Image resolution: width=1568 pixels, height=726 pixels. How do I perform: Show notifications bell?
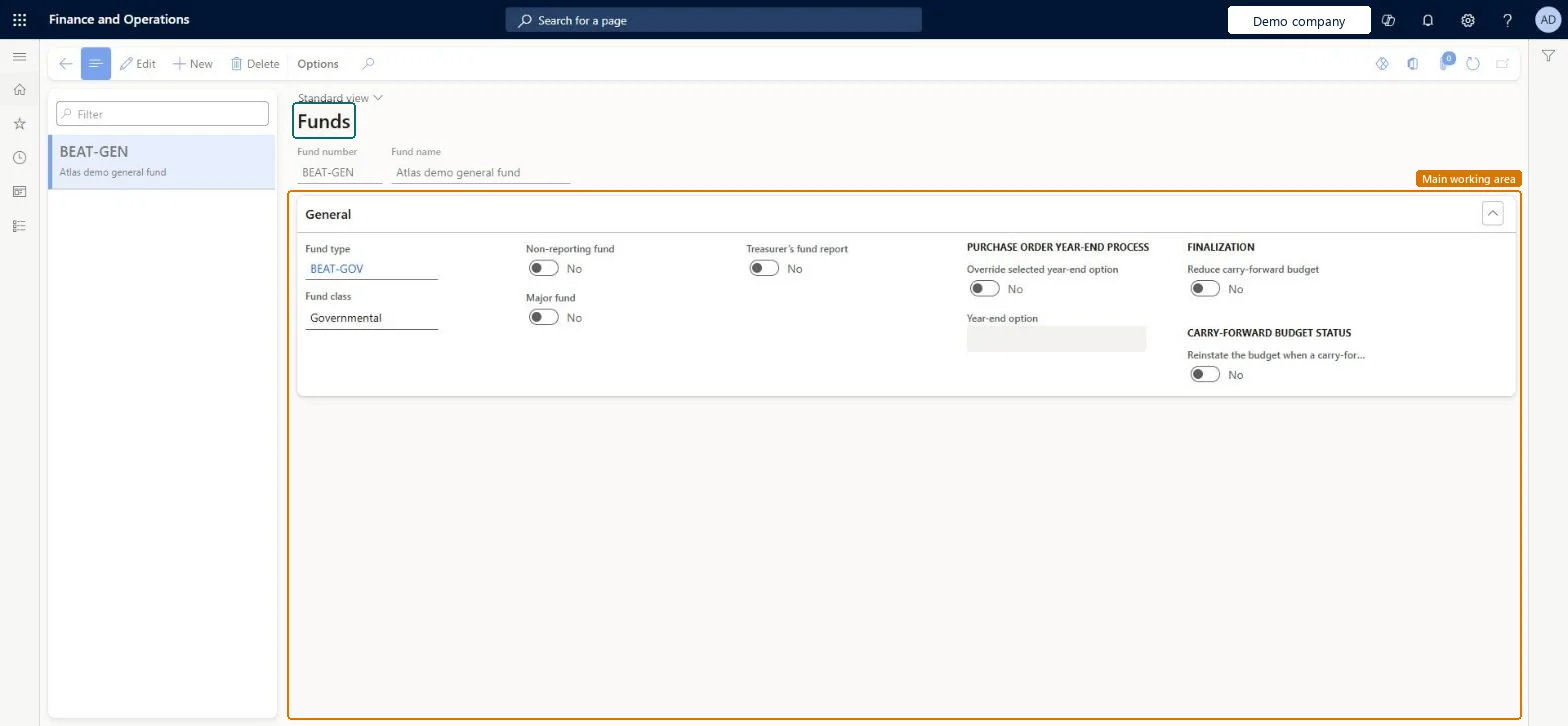(x=1428, y=20)
